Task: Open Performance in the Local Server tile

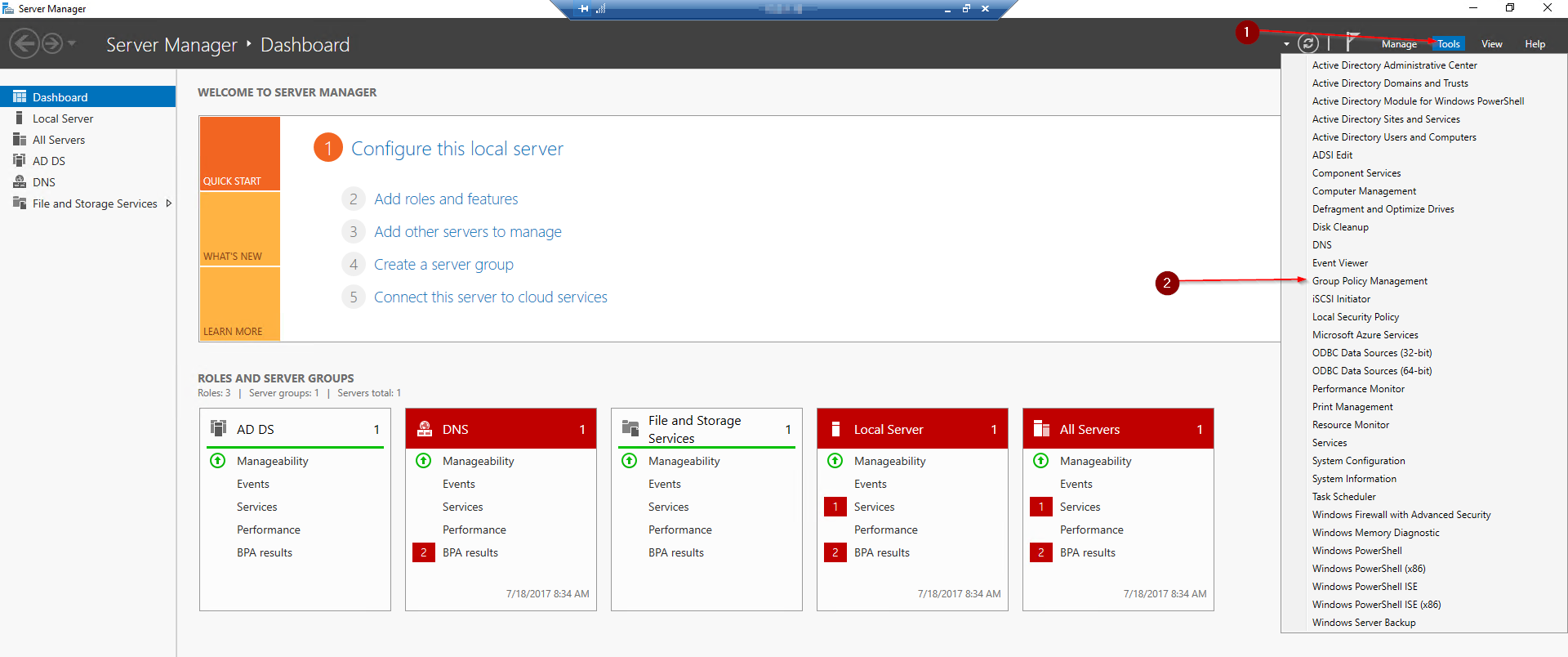Action: (x=886, y=530)
